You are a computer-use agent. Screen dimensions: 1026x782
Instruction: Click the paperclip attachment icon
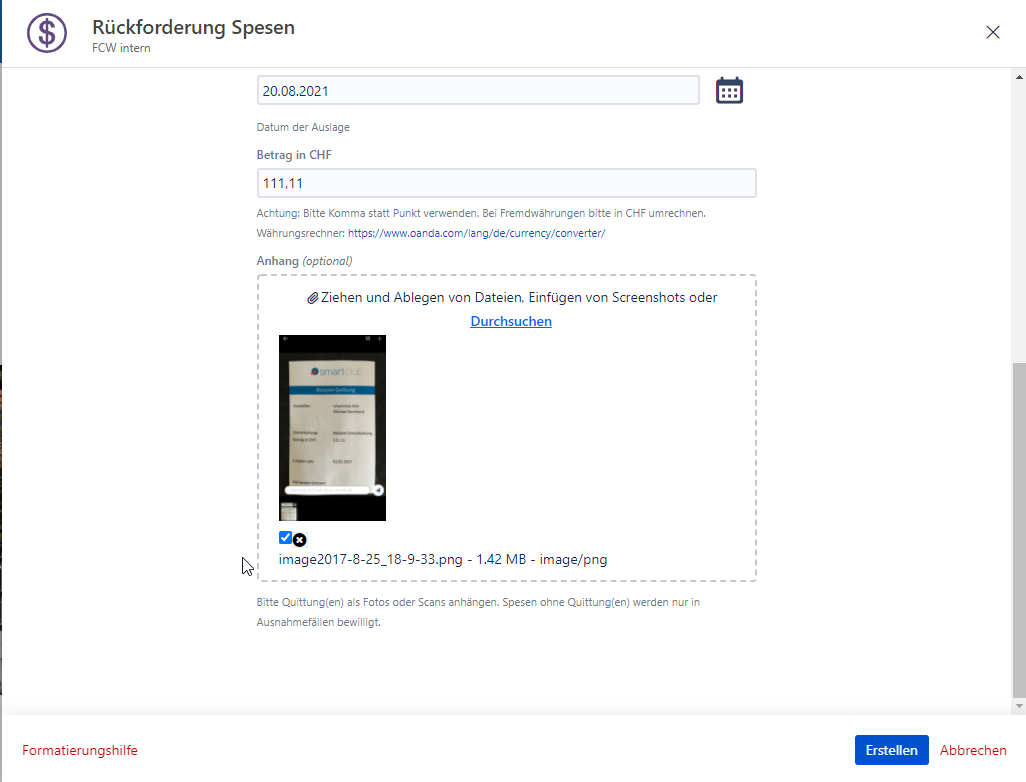point(312,298)
